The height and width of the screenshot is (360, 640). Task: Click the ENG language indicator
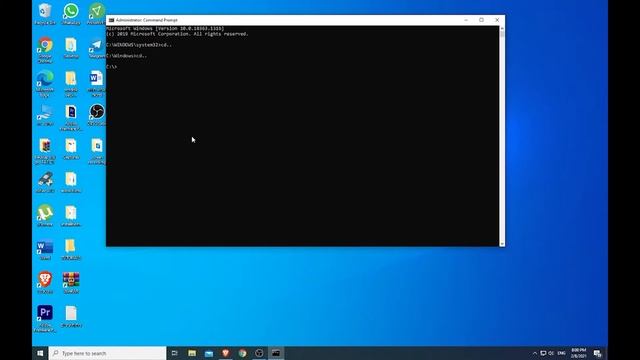click(562, 353)
